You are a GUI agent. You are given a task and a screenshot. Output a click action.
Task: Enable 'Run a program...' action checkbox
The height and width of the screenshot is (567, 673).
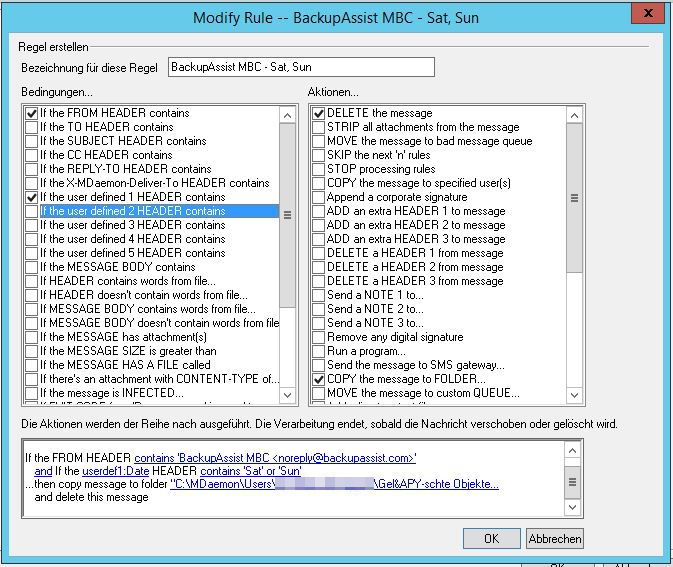pos(318,351)
